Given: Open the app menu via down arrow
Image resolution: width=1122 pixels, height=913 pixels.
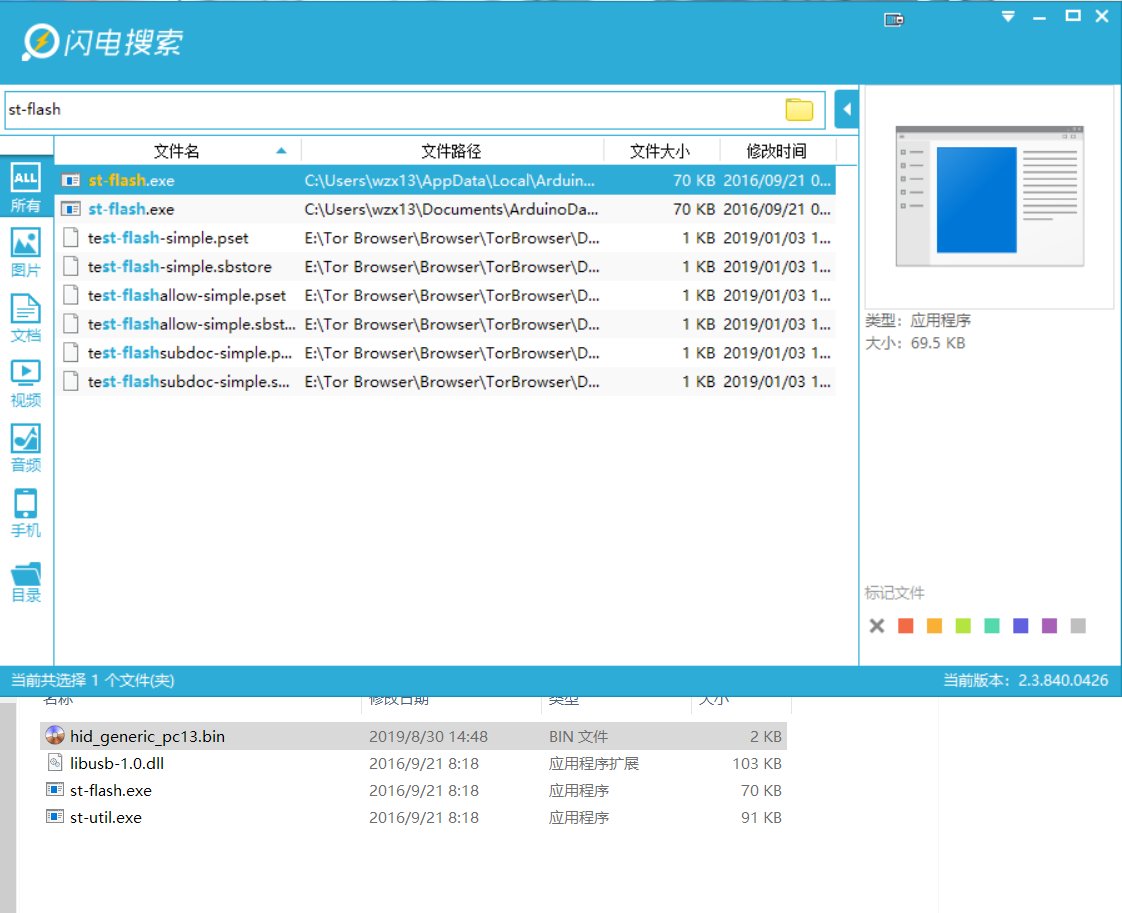Looking at the screenshot, I should [1008, 16].
